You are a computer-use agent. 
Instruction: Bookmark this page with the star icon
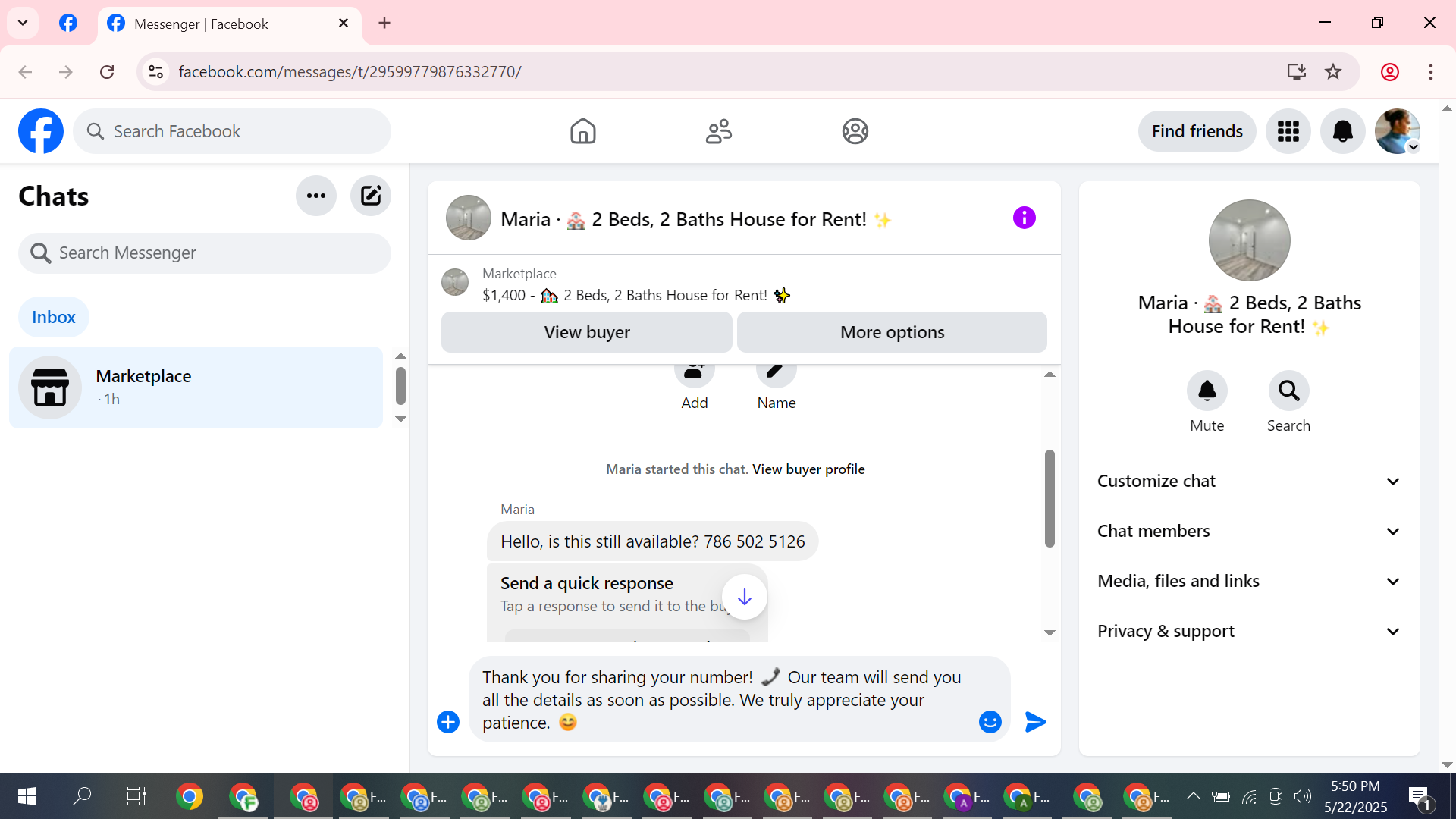[x=1333, y=72]
